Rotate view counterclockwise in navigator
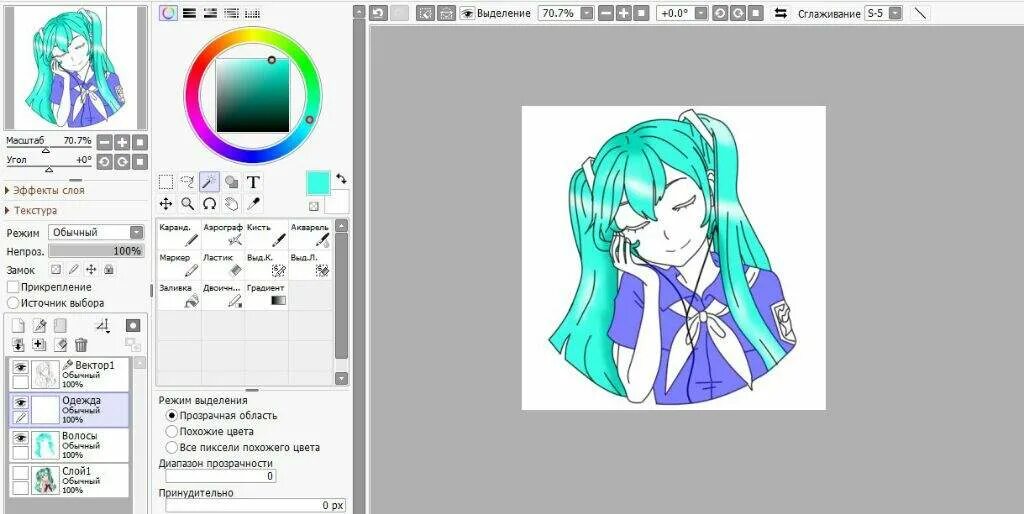Image resolution: width=1024 pixels, height=514 pixels. [x=104, y=161]
